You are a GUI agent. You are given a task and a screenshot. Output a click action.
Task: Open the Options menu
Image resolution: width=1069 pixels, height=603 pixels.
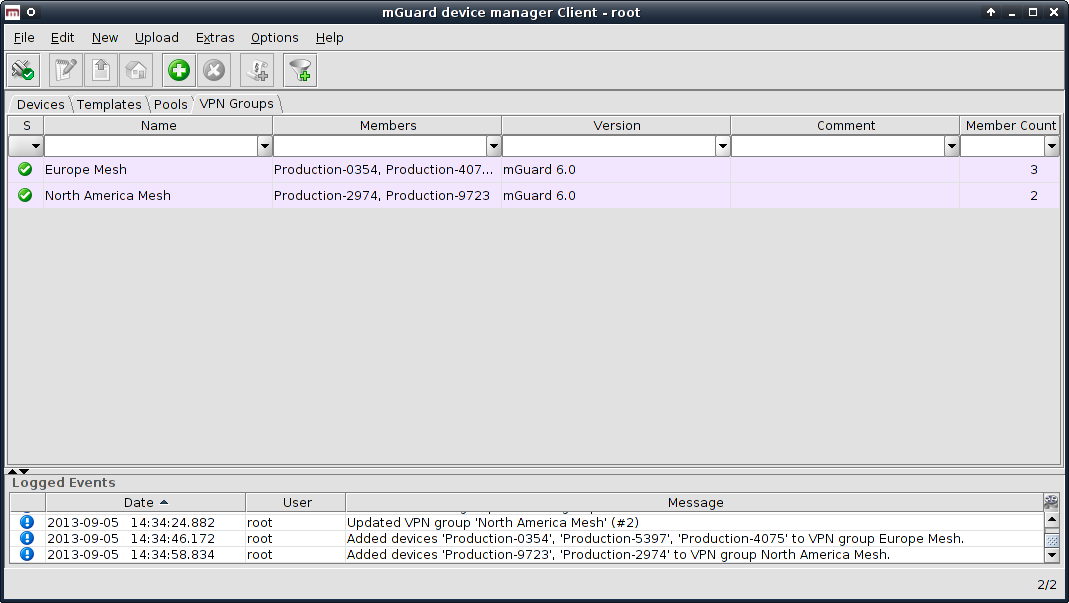coord(275,38)
